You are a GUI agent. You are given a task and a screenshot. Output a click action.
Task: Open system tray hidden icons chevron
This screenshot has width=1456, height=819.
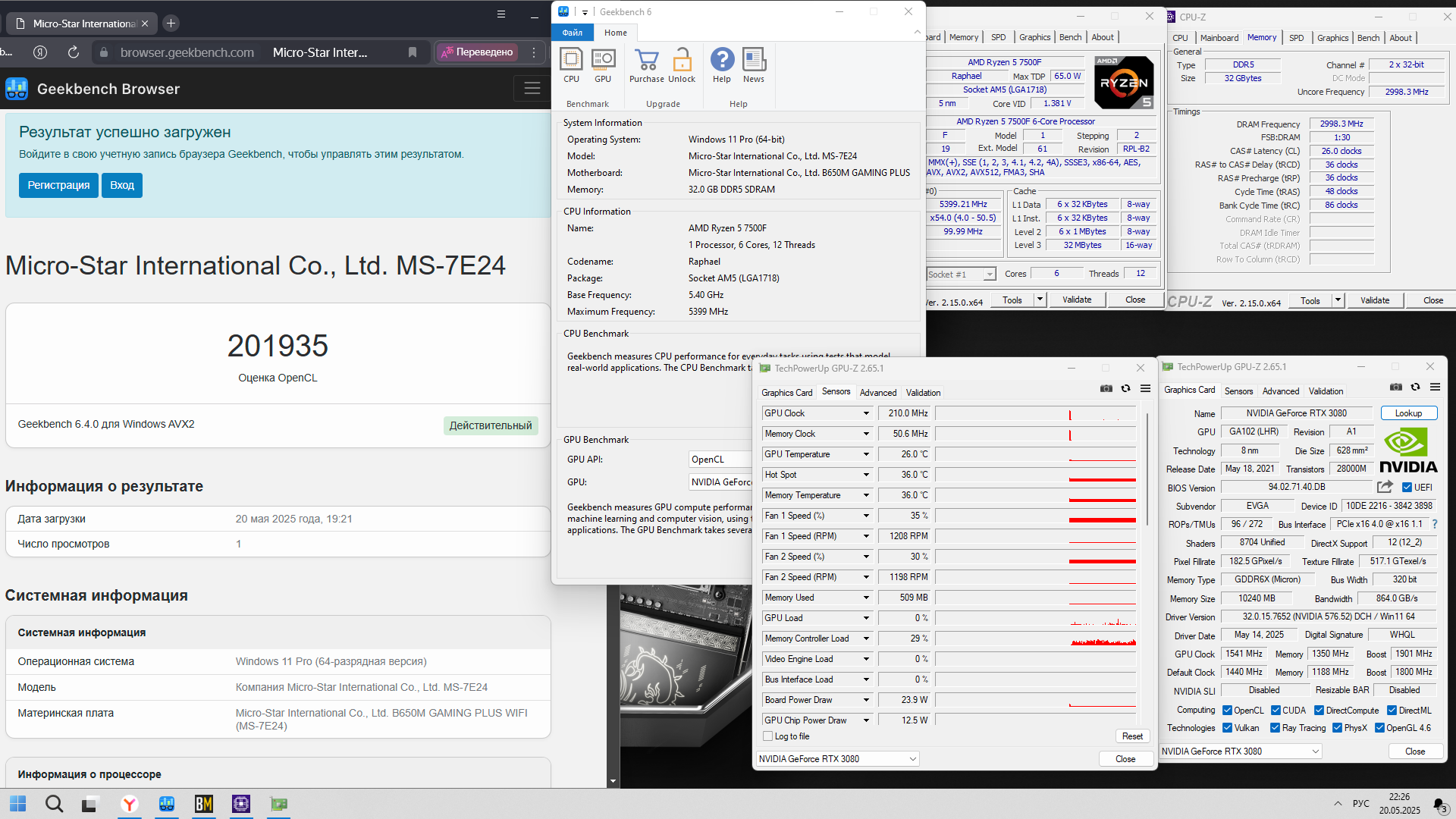(1338, 804)
